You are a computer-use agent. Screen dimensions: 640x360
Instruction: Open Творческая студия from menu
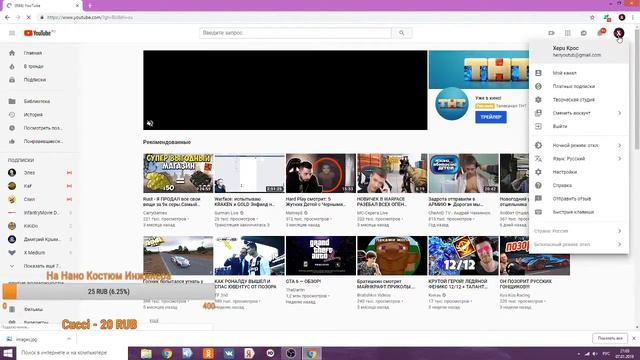point(579,100)
